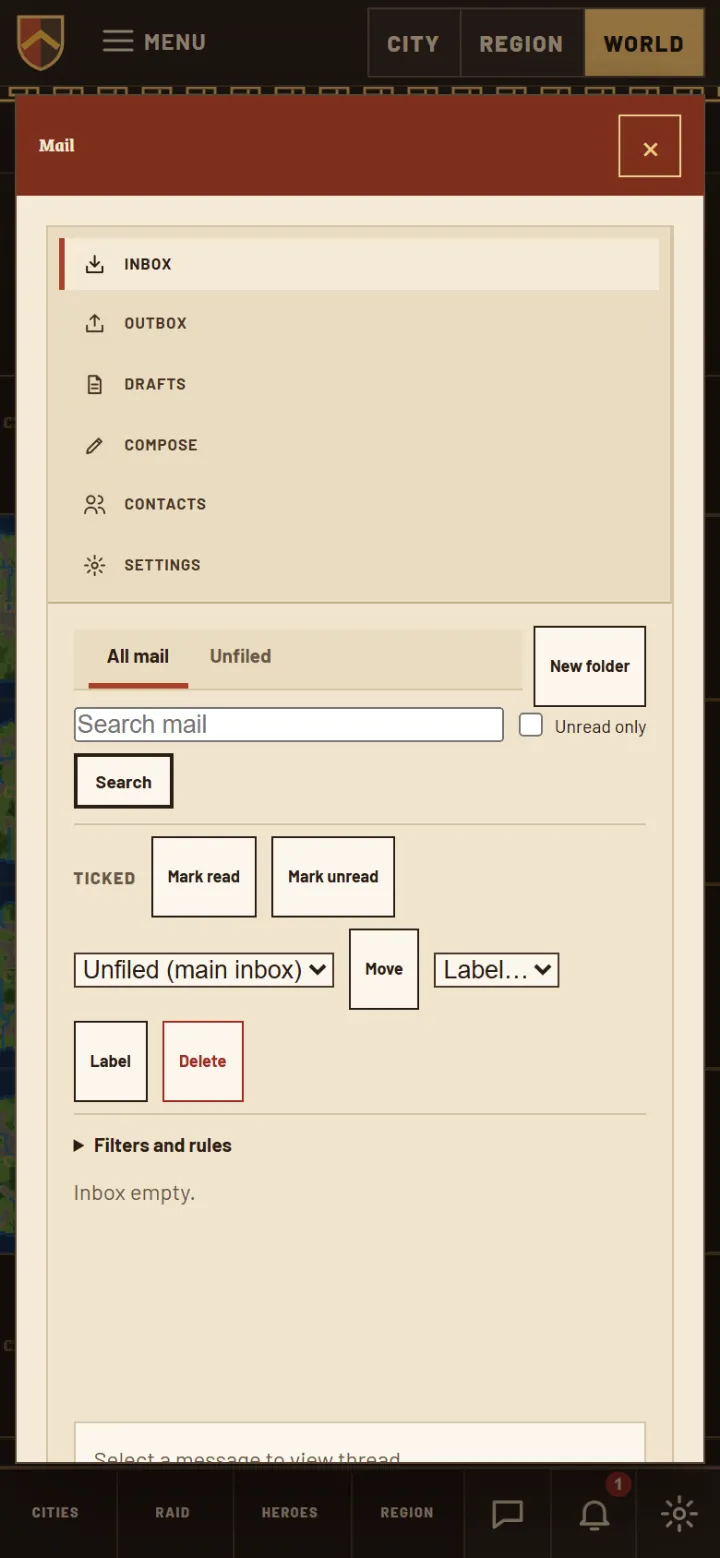
Task: Open the OUTBOX section
Action: pos(360,324)
